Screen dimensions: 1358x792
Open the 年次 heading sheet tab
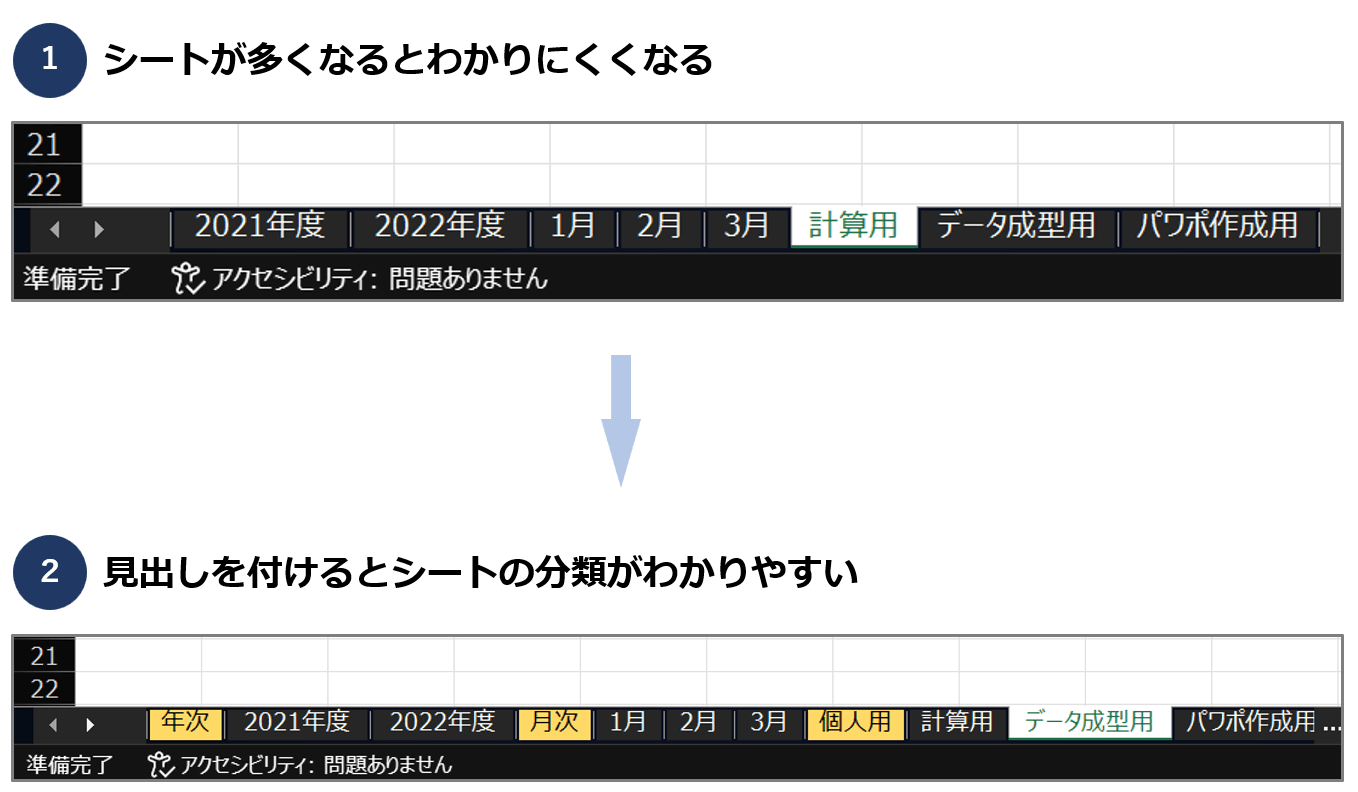(x=186, y=722)
